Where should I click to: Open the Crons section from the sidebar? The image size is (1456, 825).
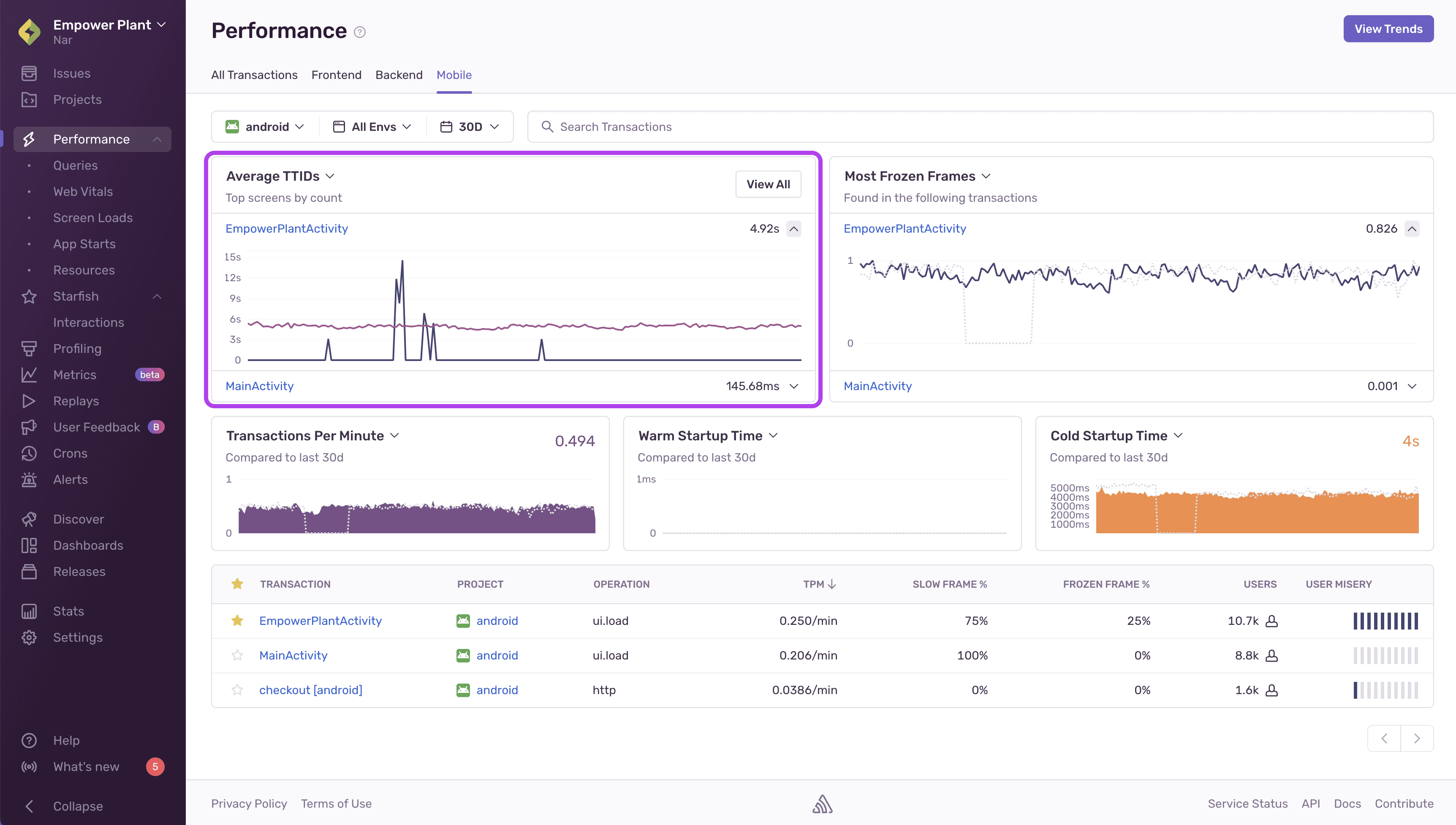(70, 453)
